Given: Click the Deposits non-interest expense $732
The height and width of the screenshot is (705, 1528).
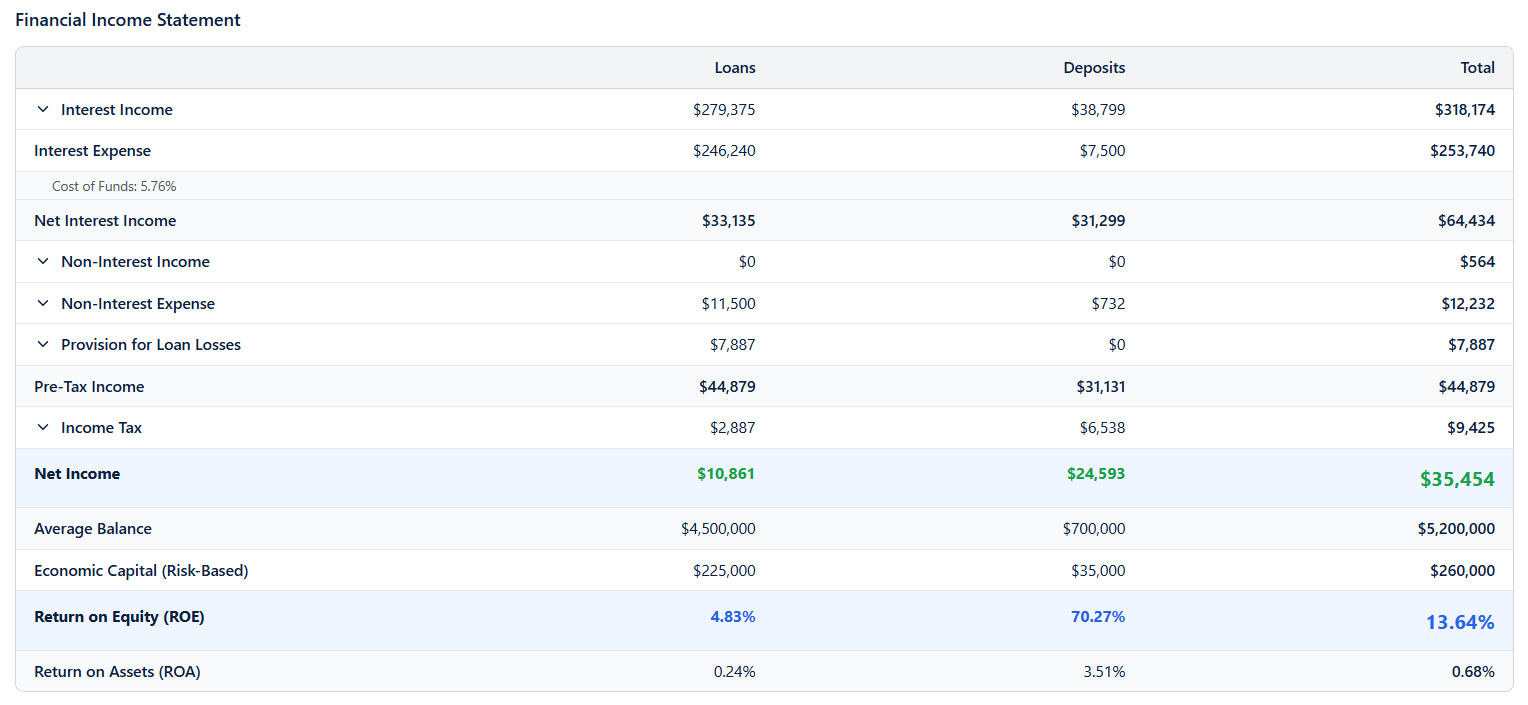Looking at the screenshot, I should [x=1108, y=304].
